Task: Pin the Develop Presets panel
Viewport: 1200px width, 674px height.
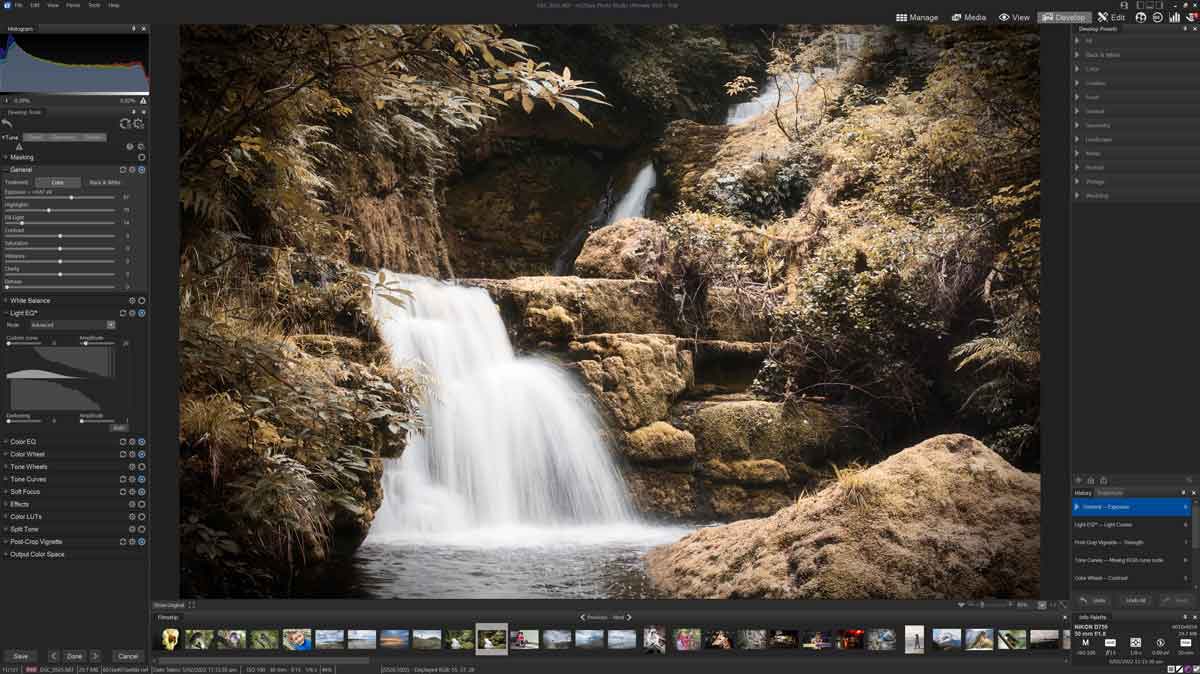Action: pos(1185,28)
